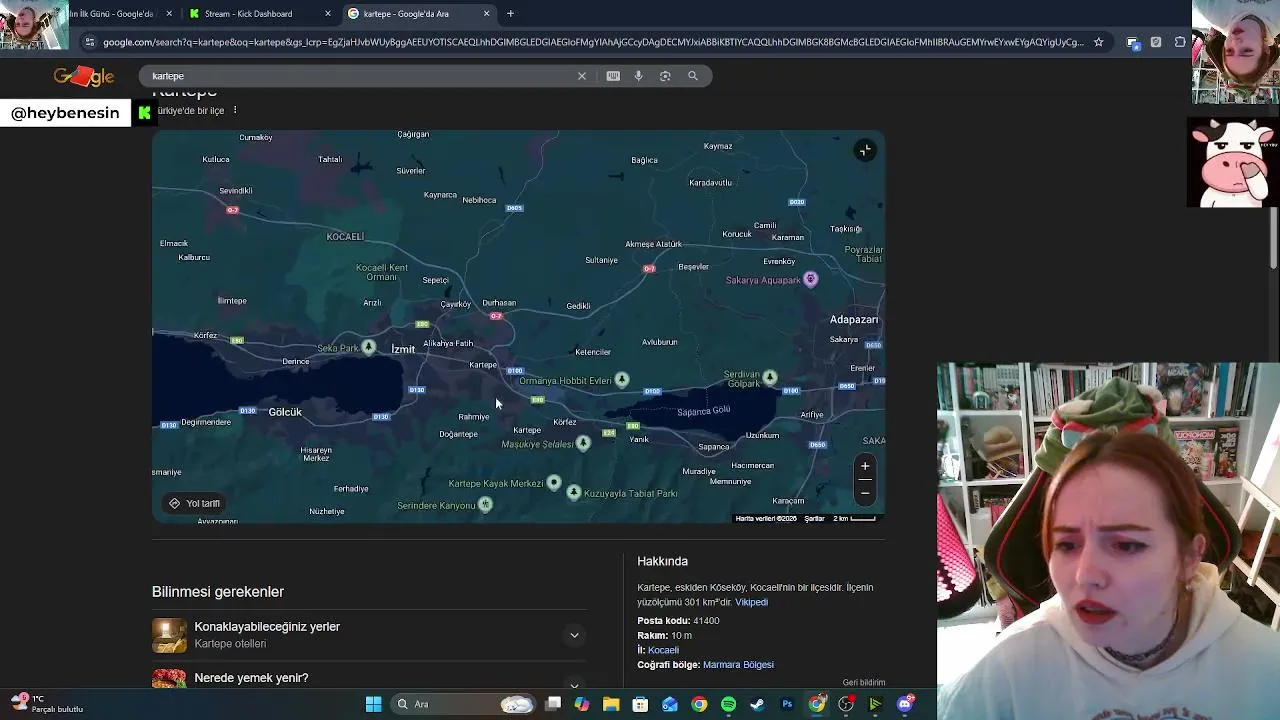Screen dimensions: 1280x720
Task: Open Google Home via the logo
Action: point(84,76)
